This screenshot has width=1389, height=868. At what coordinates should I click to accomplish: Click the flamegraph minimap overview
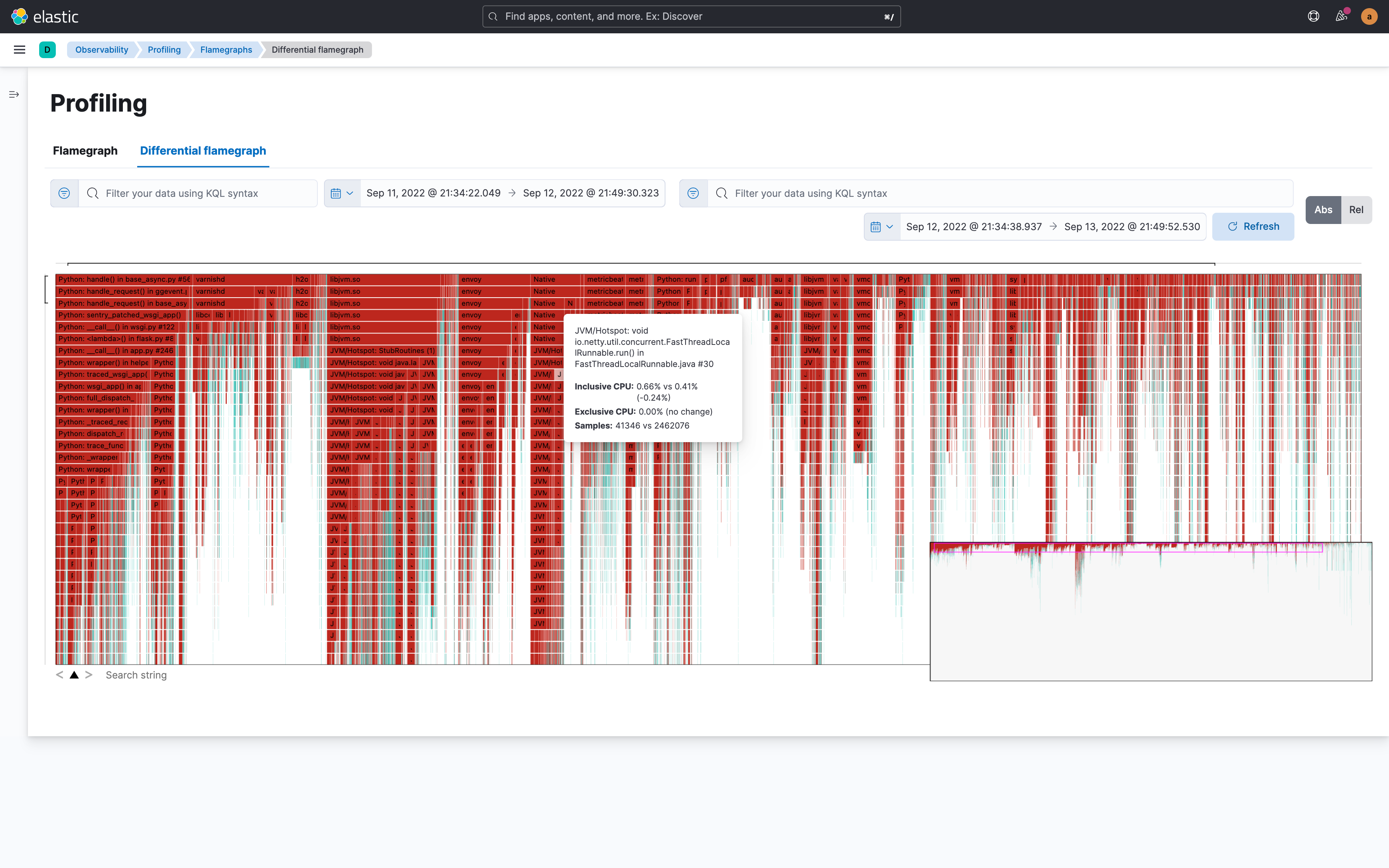click(1151, 611)
